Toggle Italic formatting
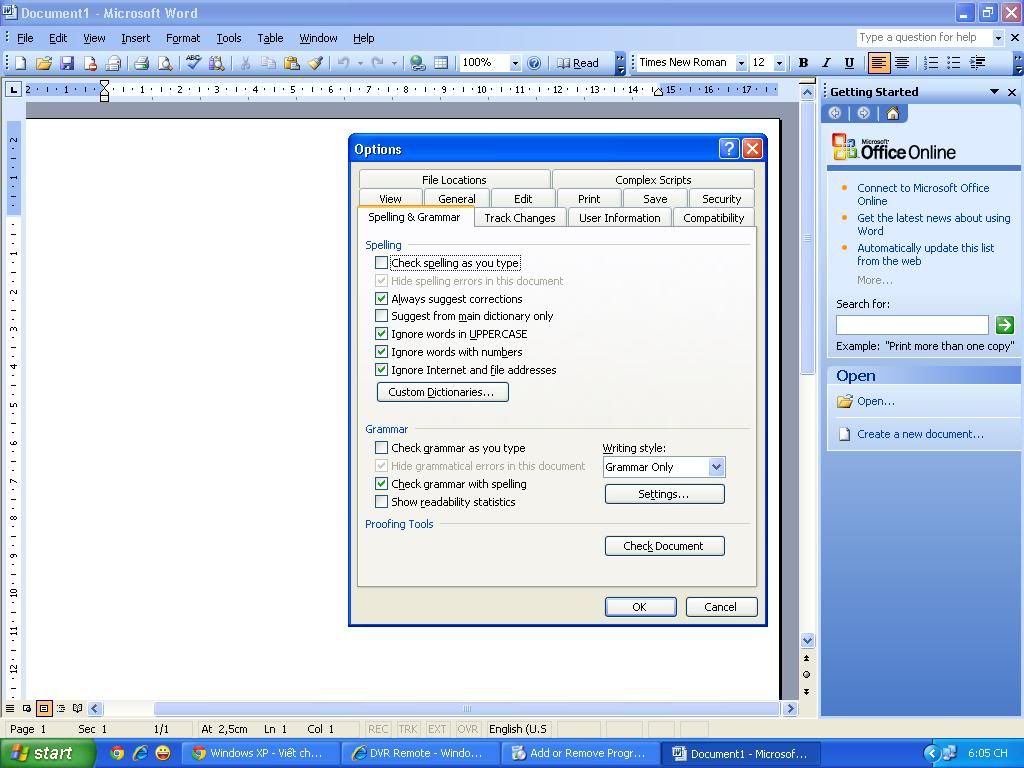The width and height of the screenshot is (1024, 768). click(x=826, y=63)
